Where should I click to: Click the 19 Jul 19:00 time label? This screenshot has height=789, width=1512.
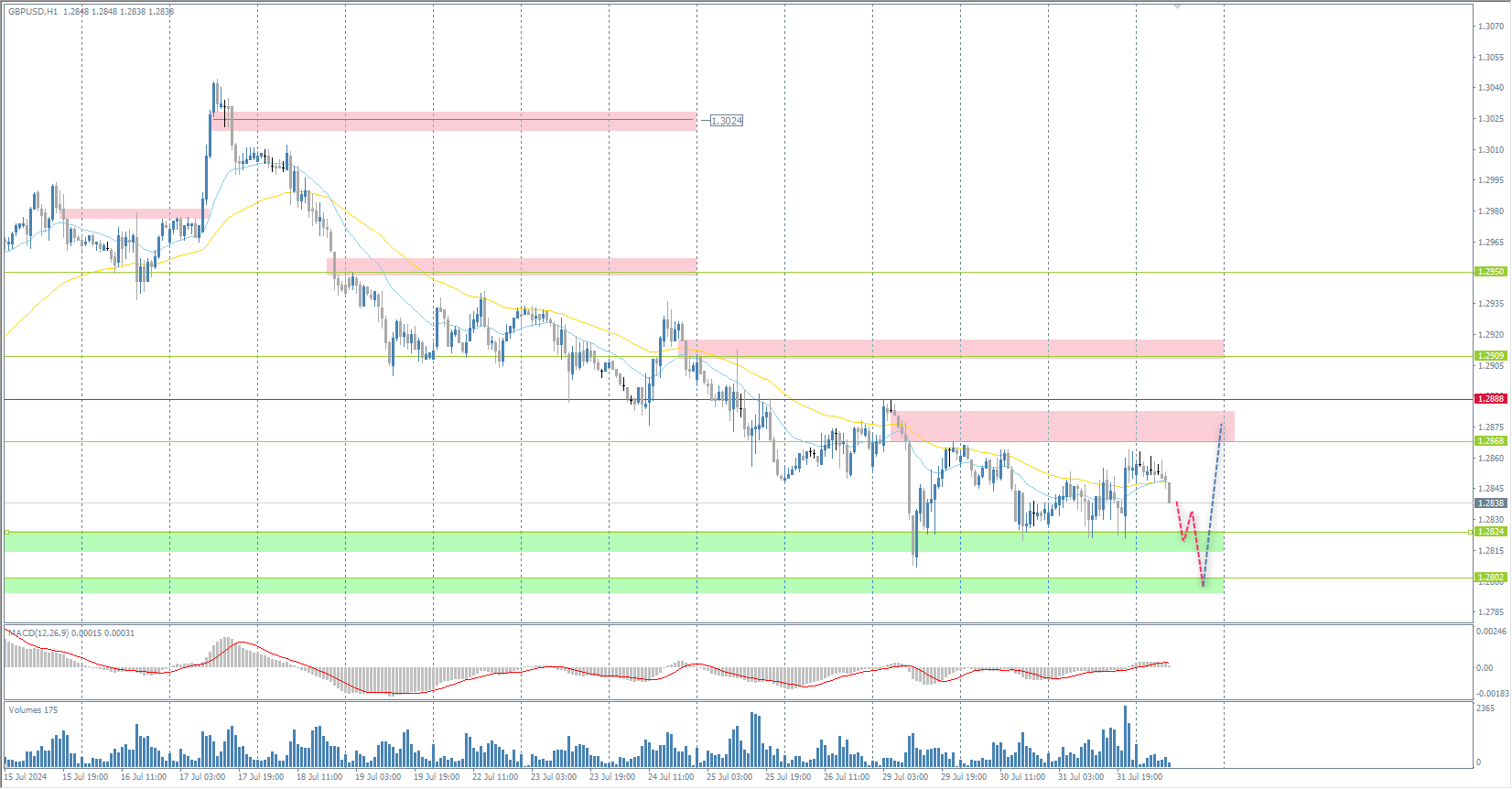[437, 777]
